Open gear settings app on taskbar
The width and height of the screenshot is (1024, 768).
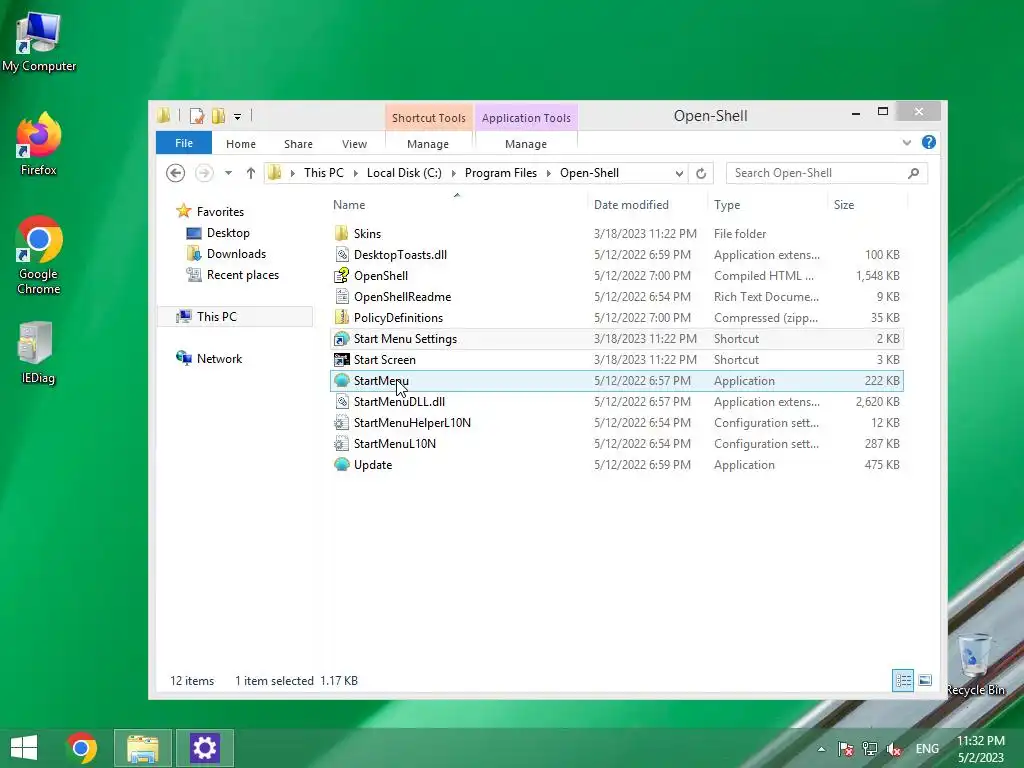[x=204, y=748]
